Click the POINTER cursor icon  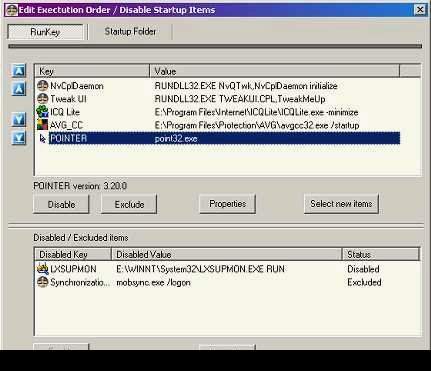coord(42,138)
